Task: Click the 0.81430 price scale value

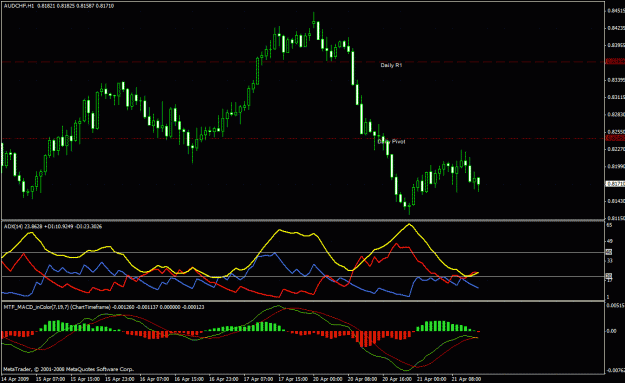Action: (x=616, y=201)
